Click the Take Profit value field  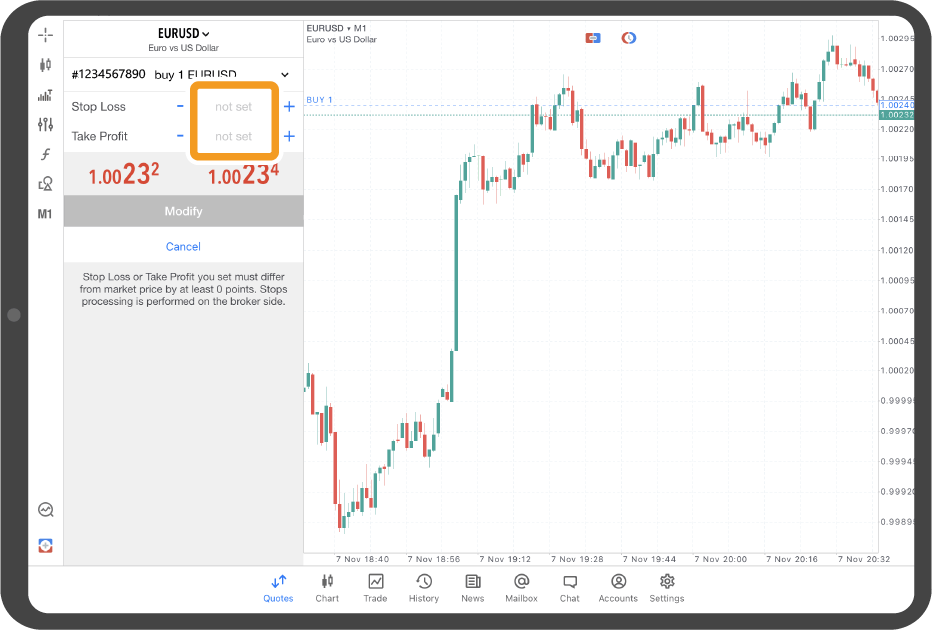click(234, 136)
